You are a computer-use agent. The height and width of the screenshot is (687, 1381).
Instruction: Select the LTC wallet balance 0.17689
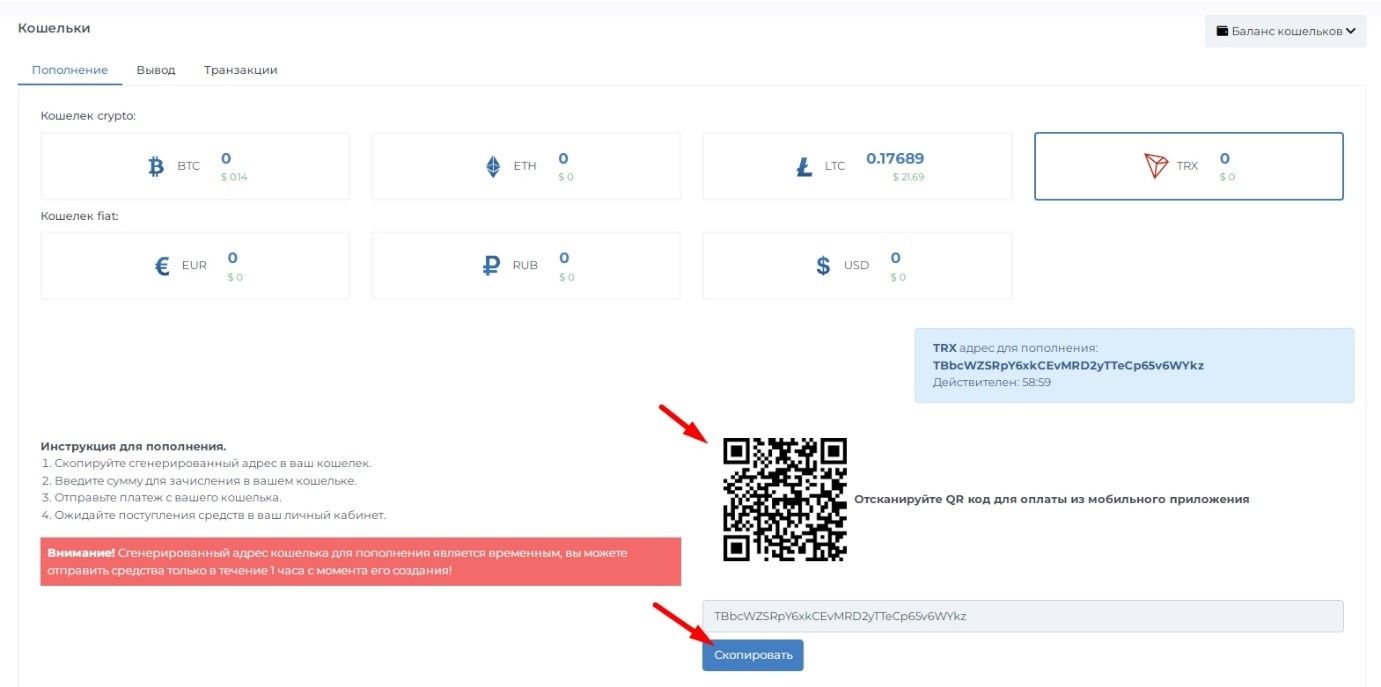coord(894,158)
